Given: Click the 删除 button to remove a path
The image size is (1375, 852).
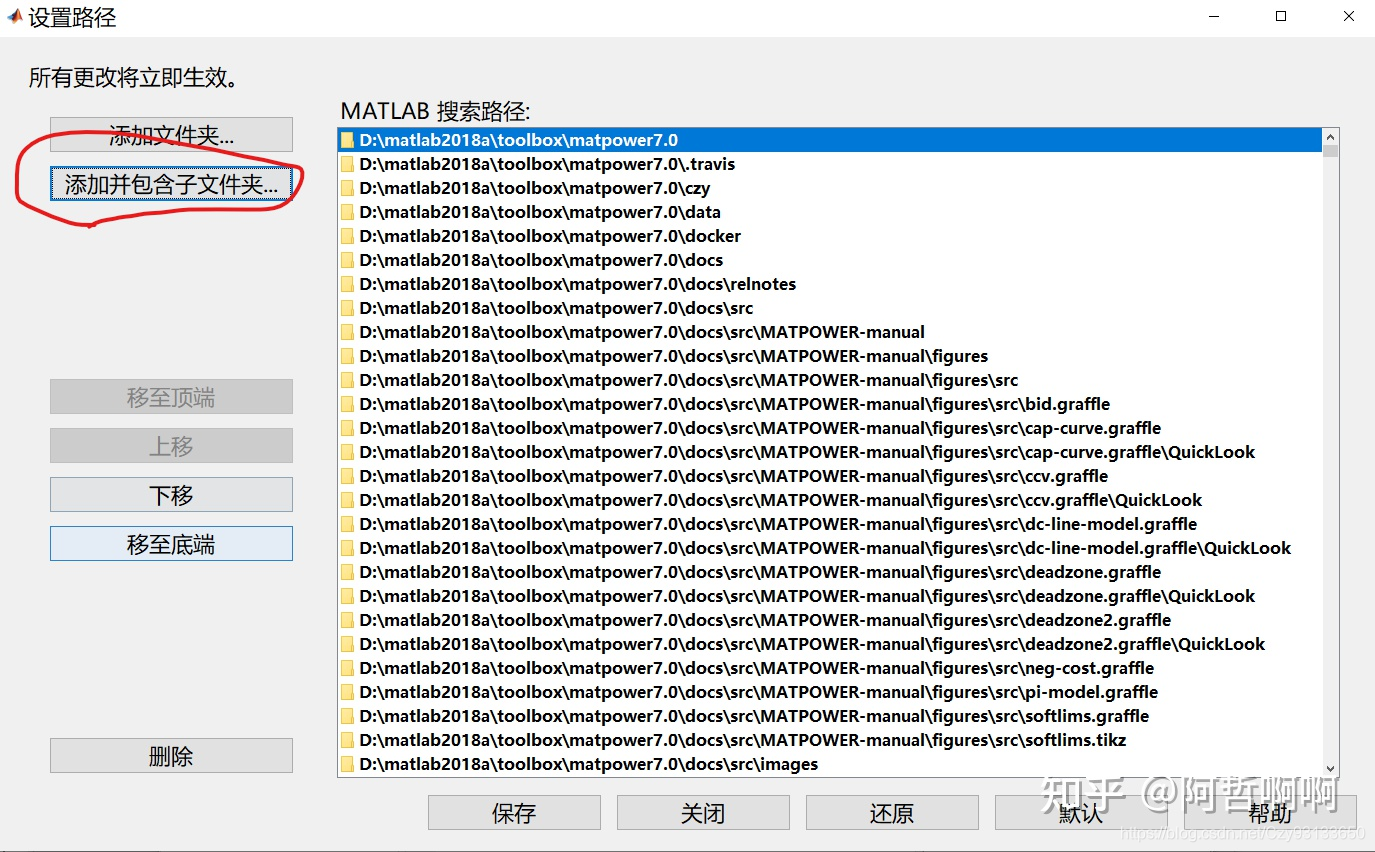Looking at the screenshot, I should 170,755.
